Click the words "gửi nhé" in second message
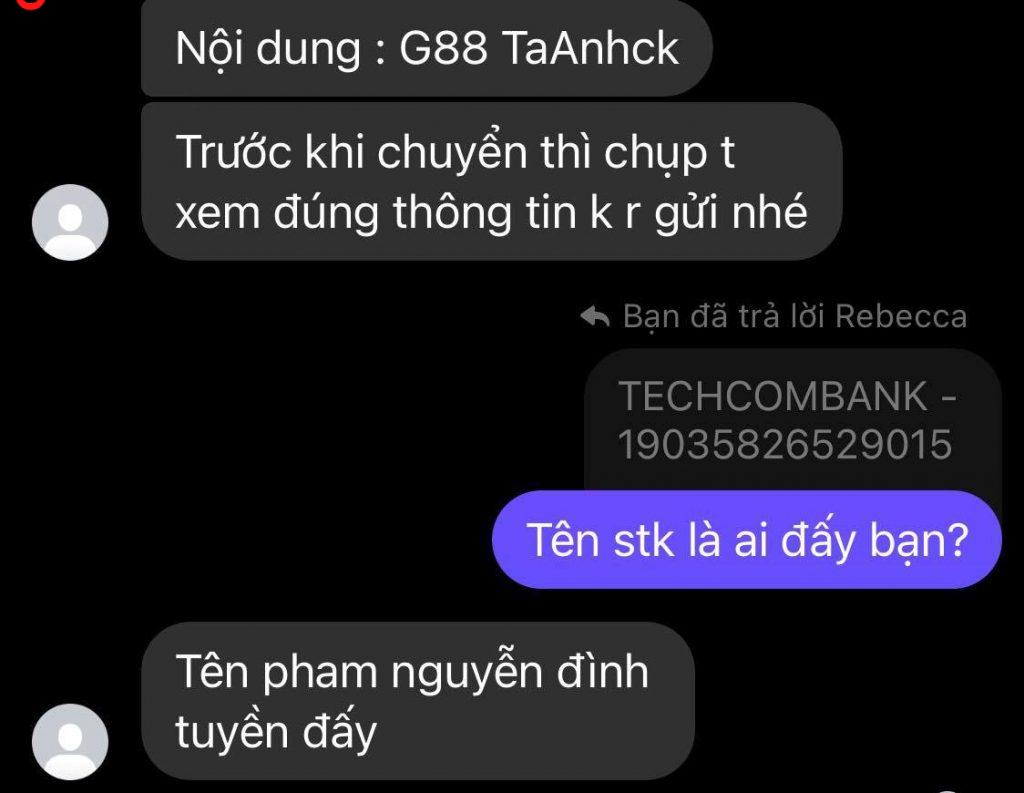Image resolution: width=1024 pixels, height=793 pixels. 731,214
